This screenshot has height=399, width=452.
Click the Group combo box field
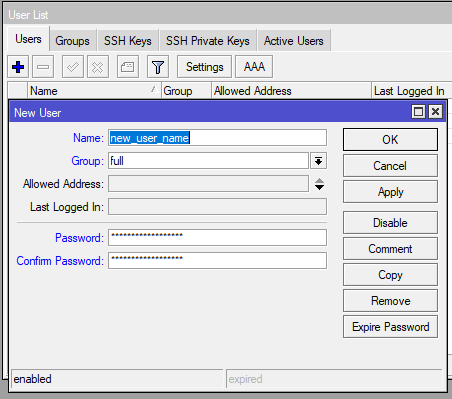pyautogui.click(x=208, y=161)
